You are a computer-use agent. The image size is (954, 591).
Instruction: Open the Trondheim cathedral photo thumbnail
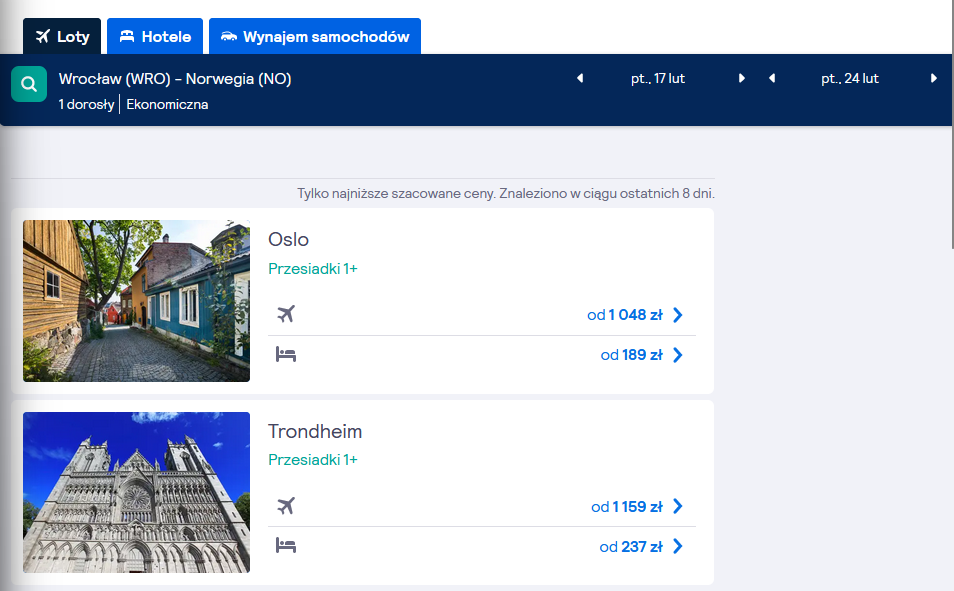point(136,492)
